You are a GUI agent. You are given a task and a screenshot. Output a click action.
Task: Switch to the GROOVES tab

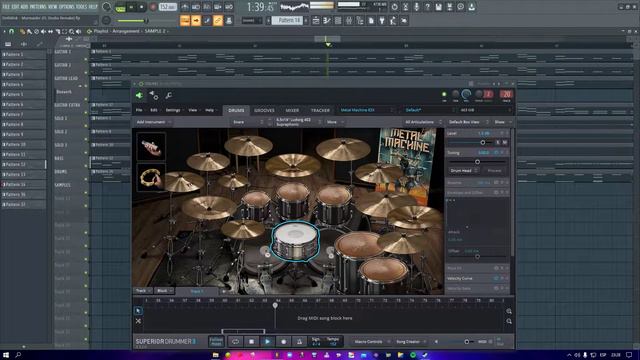click(x=264, y=111)
